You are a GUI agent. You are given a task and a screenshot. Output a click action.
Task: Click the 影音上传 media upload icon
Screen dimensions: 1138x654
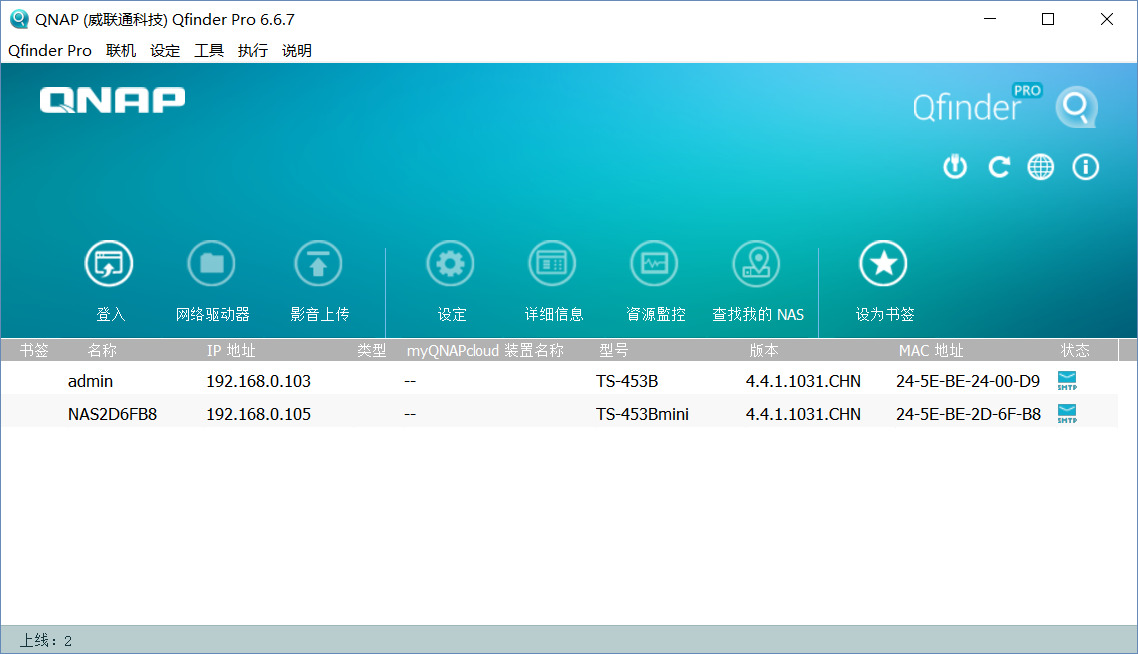[318, 263]
